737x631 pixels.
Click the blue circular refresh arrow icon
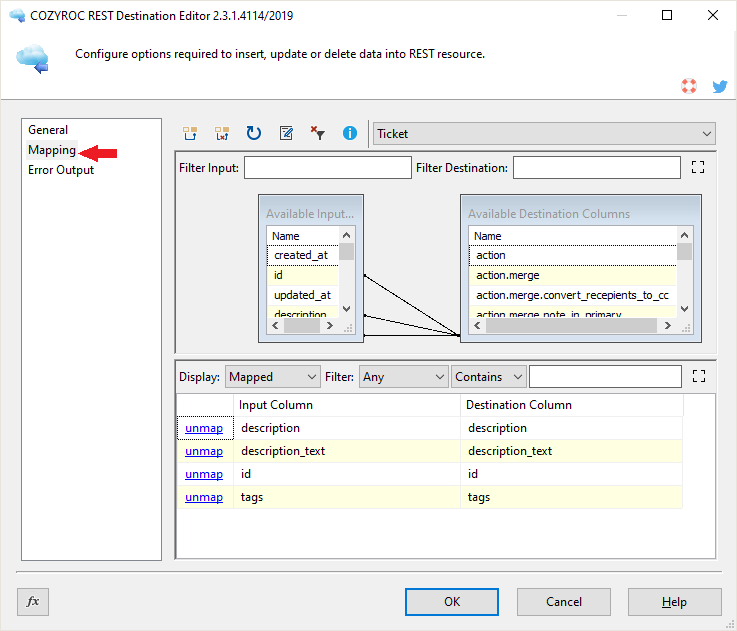coord(254,133)
